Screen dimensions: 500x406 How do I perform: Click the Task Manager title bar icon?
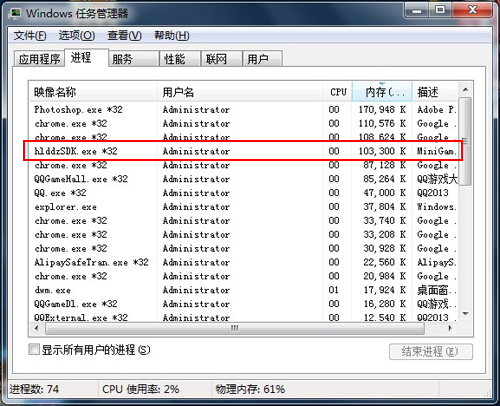(15, 13)
